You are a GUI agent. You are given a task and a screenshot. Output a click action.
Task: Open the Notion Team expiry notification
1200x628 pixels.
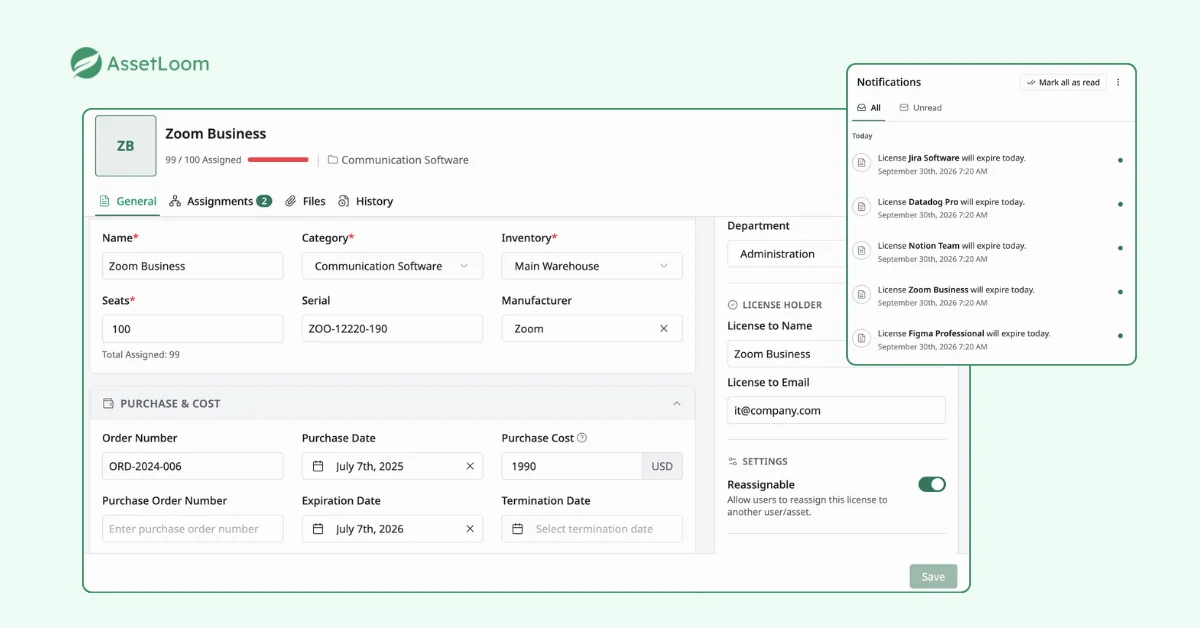pyautogui.click(x=991, y=251)
